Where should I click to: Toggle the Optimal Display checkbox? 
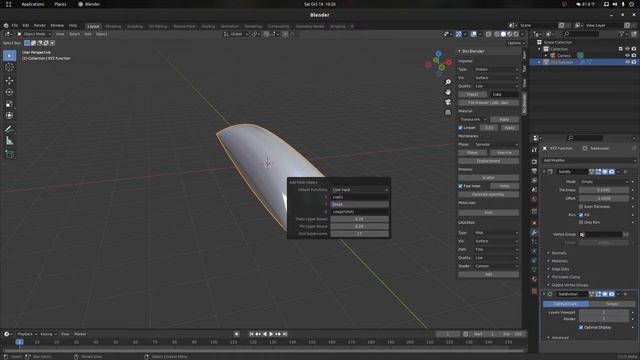point(581,327)
